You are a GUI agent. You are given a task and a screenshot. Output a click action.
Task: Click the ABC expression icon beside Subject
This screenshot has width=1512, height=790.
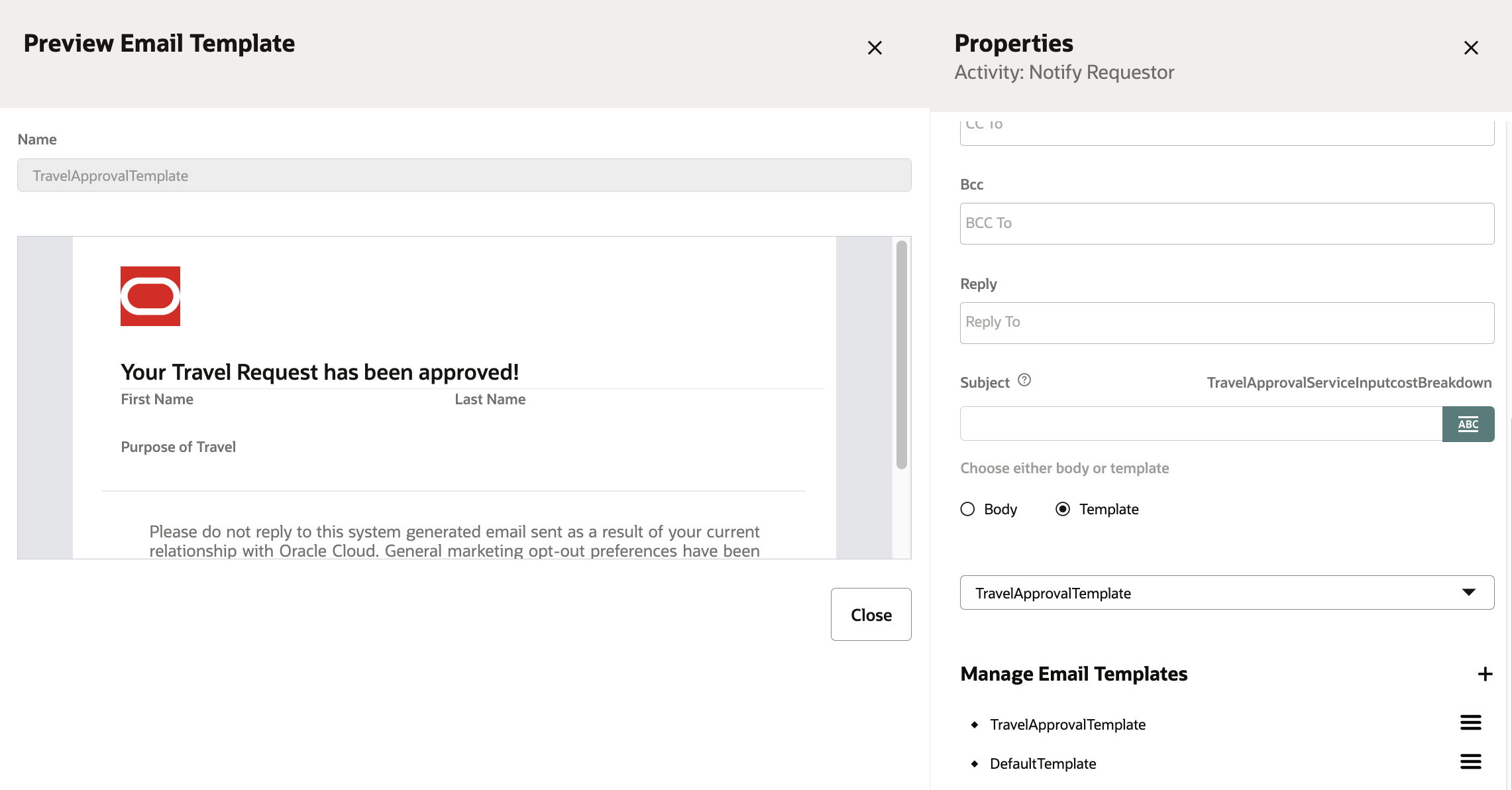pos(1468,423)
